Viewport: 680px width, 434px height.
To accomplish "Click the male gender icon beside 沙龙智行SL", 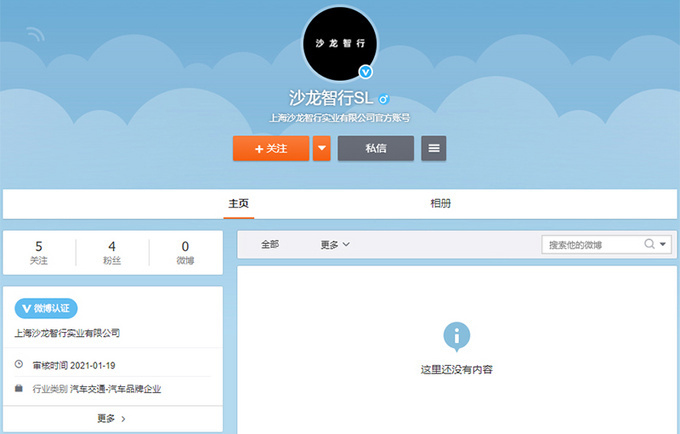I will (383, 99).
